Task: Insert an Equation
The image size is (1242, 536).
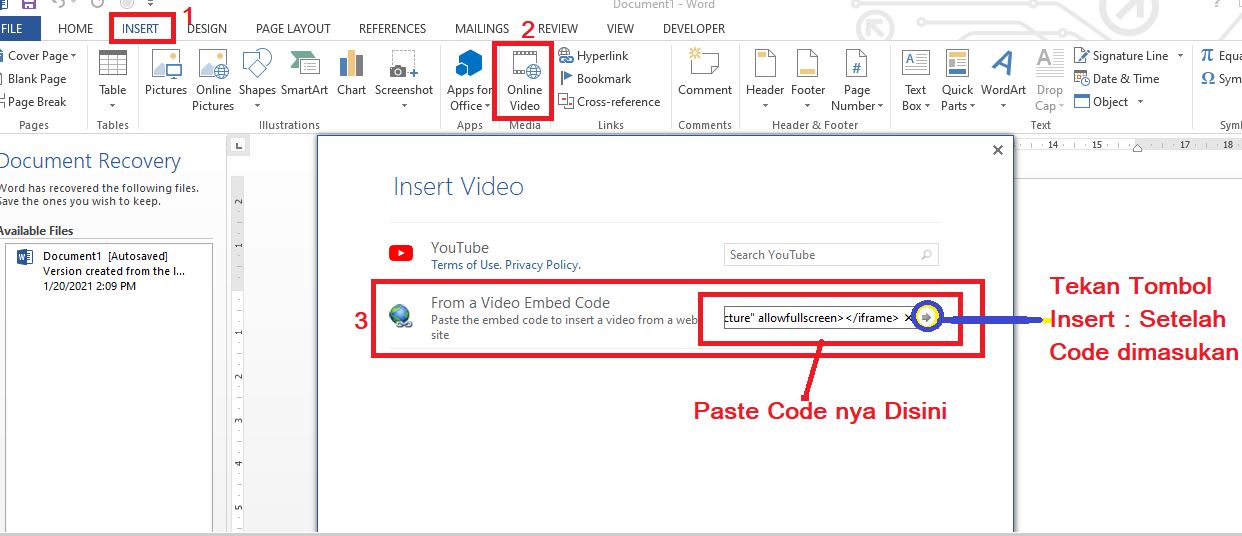Action: (1221, 56)
